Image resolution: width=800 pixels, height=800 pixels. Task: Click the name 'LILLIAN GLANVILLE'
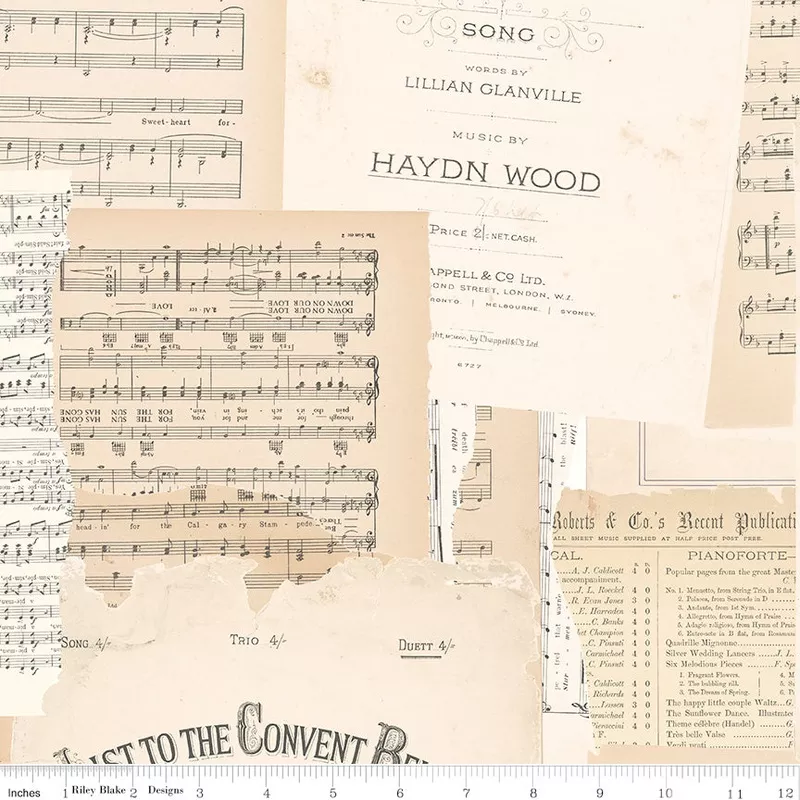pos(493,90)
